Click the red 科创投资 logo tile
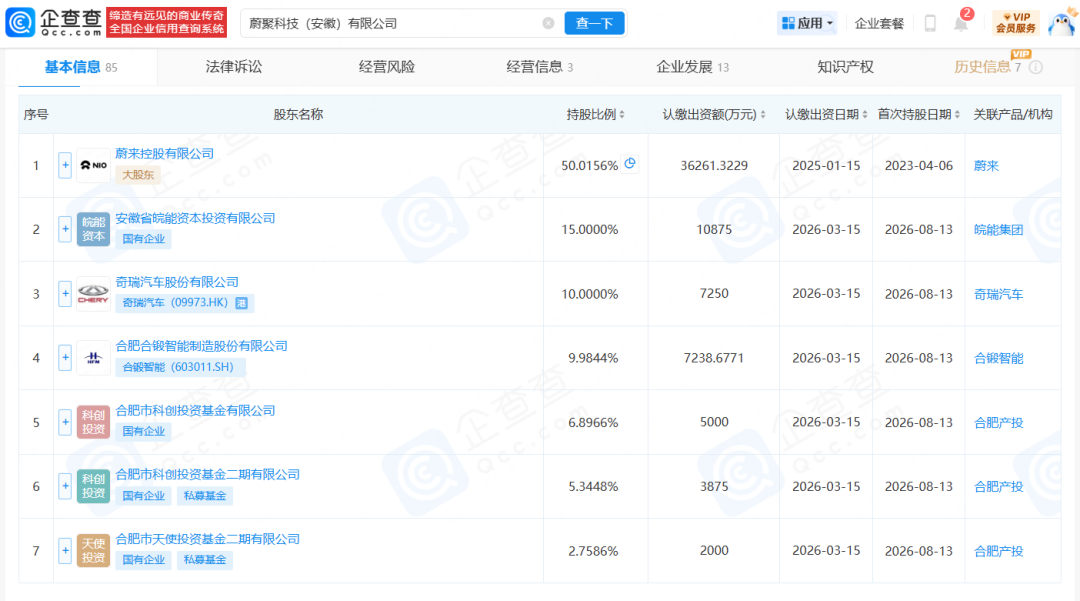1080x601 pixels. [93, 422]
